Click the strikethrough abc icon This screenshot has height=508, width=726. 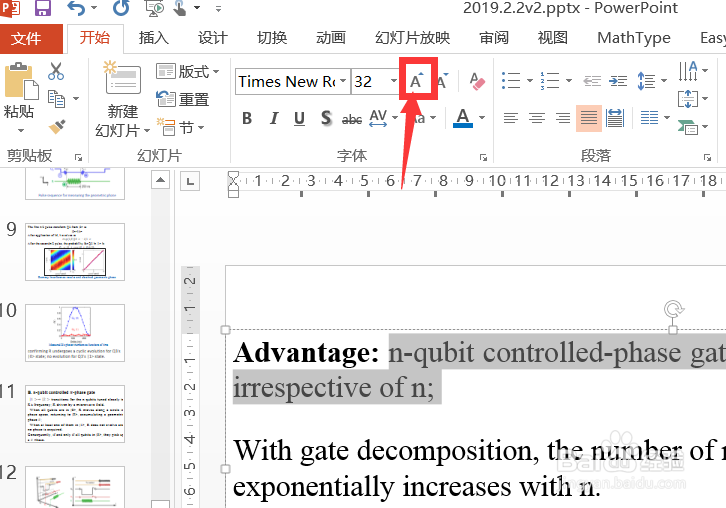tap(352, 119)
